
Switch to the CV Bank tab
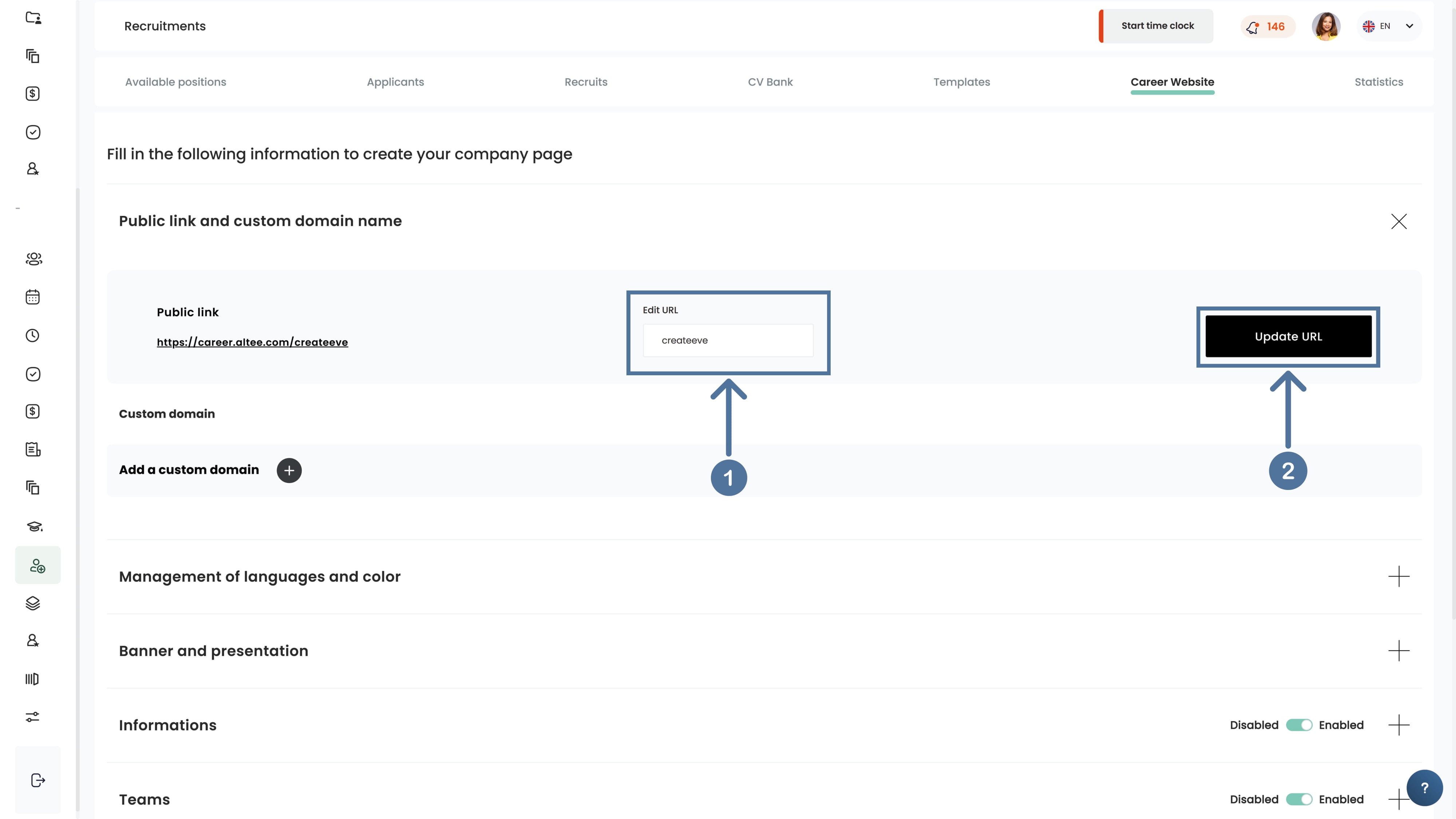[770, 82]
